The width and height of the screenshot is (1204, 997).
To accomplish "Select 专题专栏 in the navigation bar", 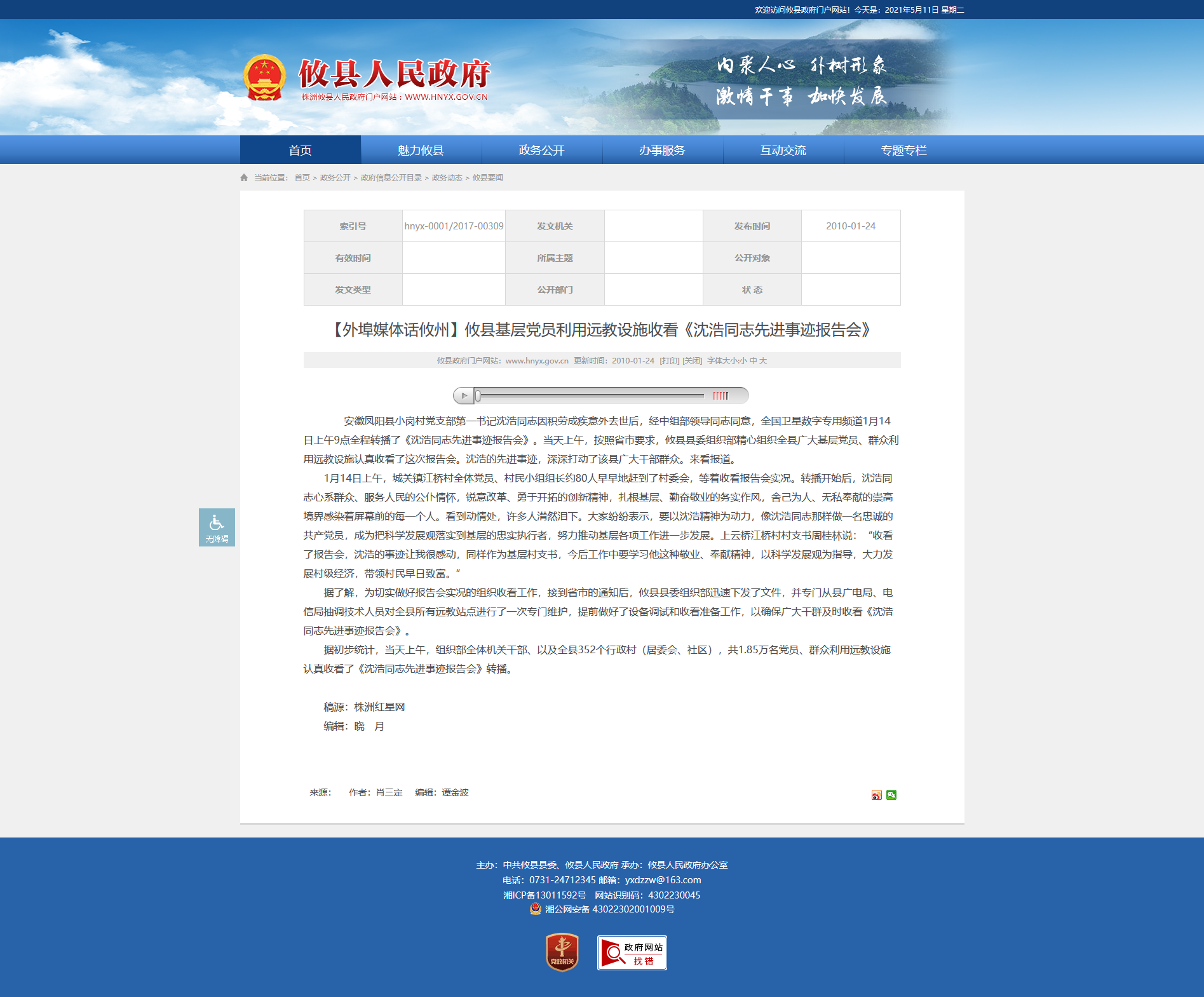I will (903, 150).
